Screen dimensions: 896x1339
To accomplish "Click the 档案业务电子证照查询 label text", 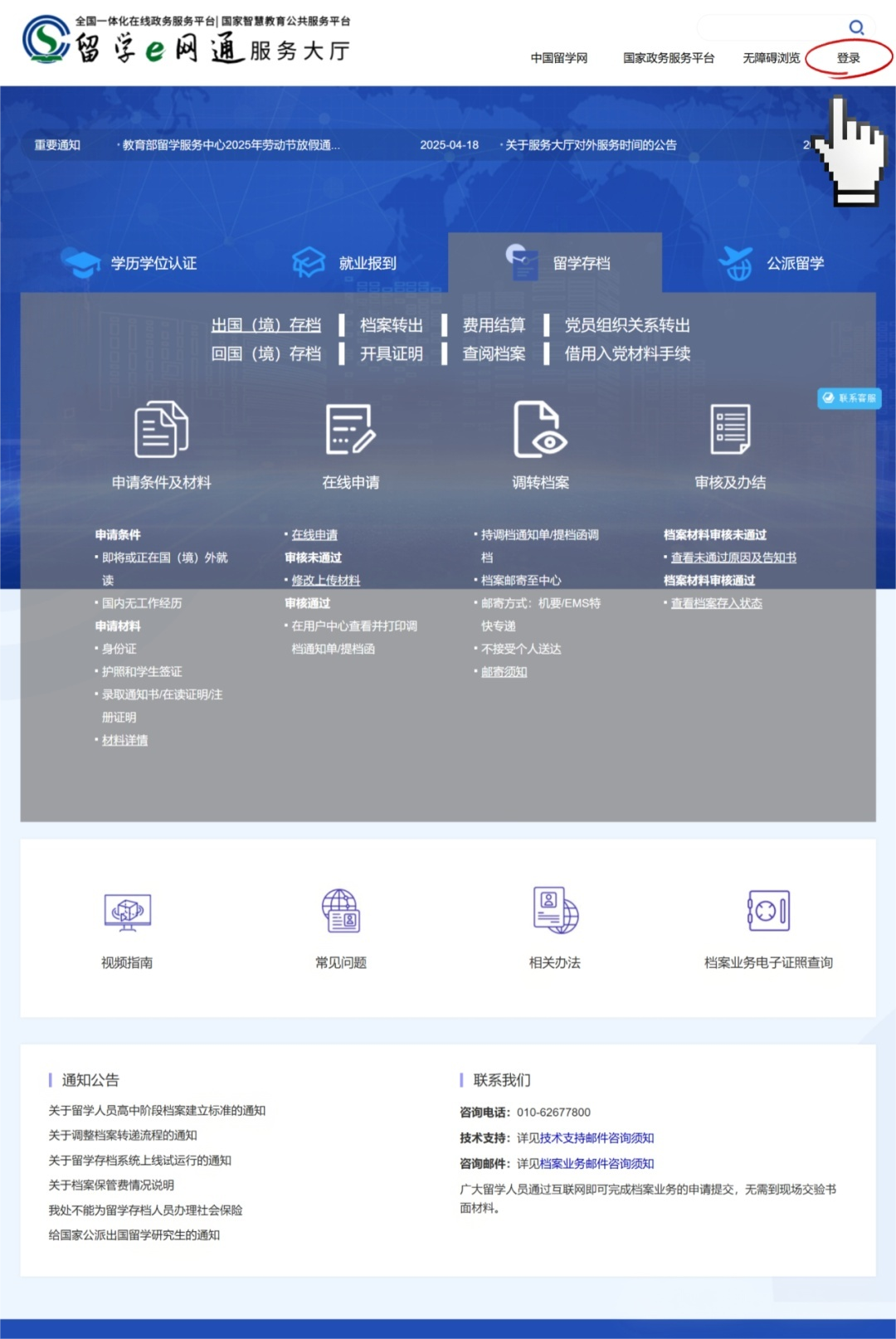I will [768, 962].
